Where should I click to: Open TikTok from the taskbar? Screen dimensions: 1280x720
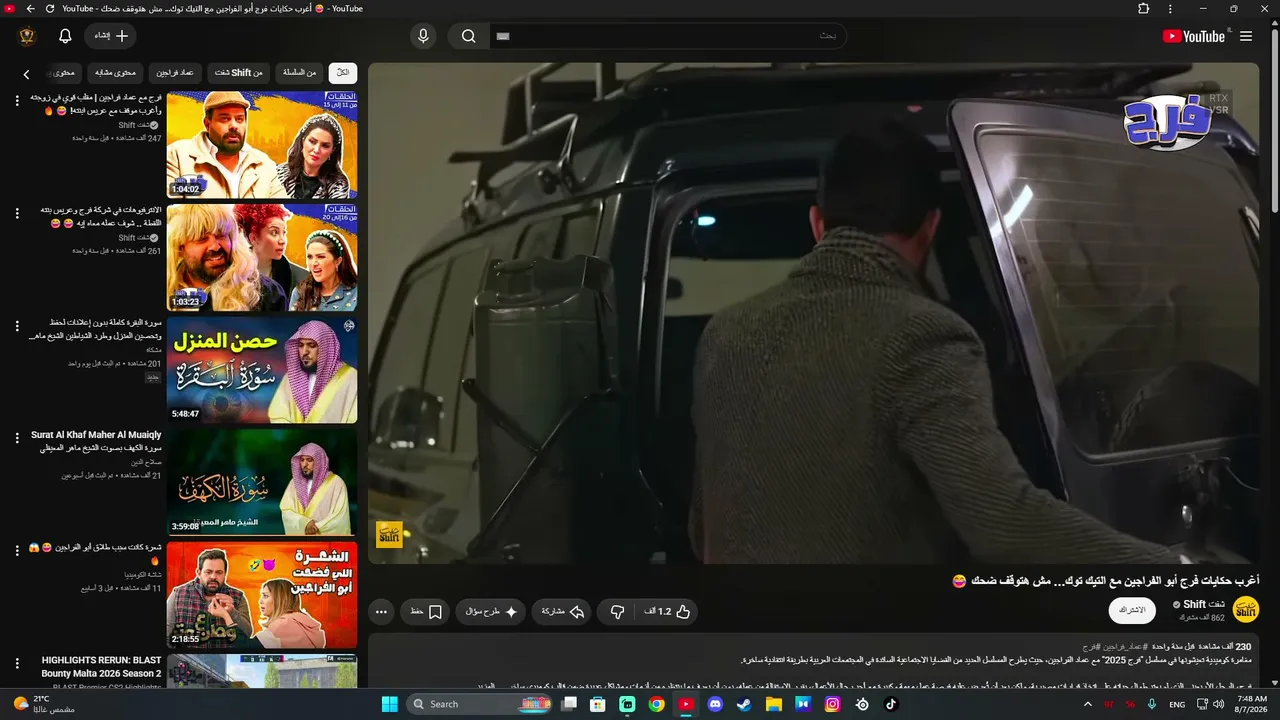(891, 704)
